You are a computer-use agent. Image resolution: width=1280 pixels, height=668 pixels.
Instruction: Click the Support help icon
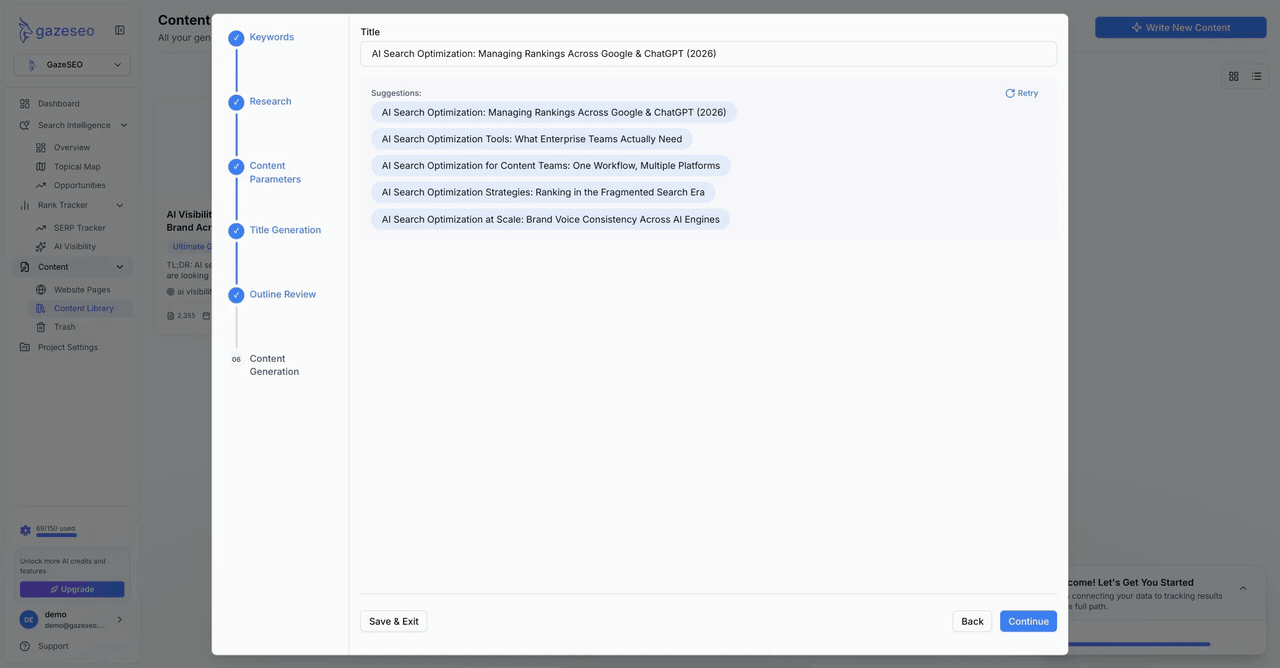tap(25, 646)
